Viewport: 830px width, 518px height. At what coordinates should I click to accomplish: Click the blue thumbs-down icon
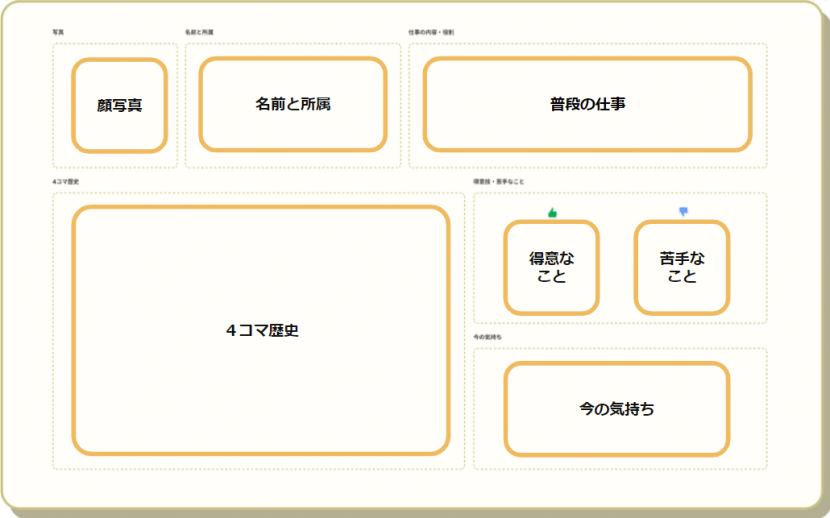pos(684,211)
